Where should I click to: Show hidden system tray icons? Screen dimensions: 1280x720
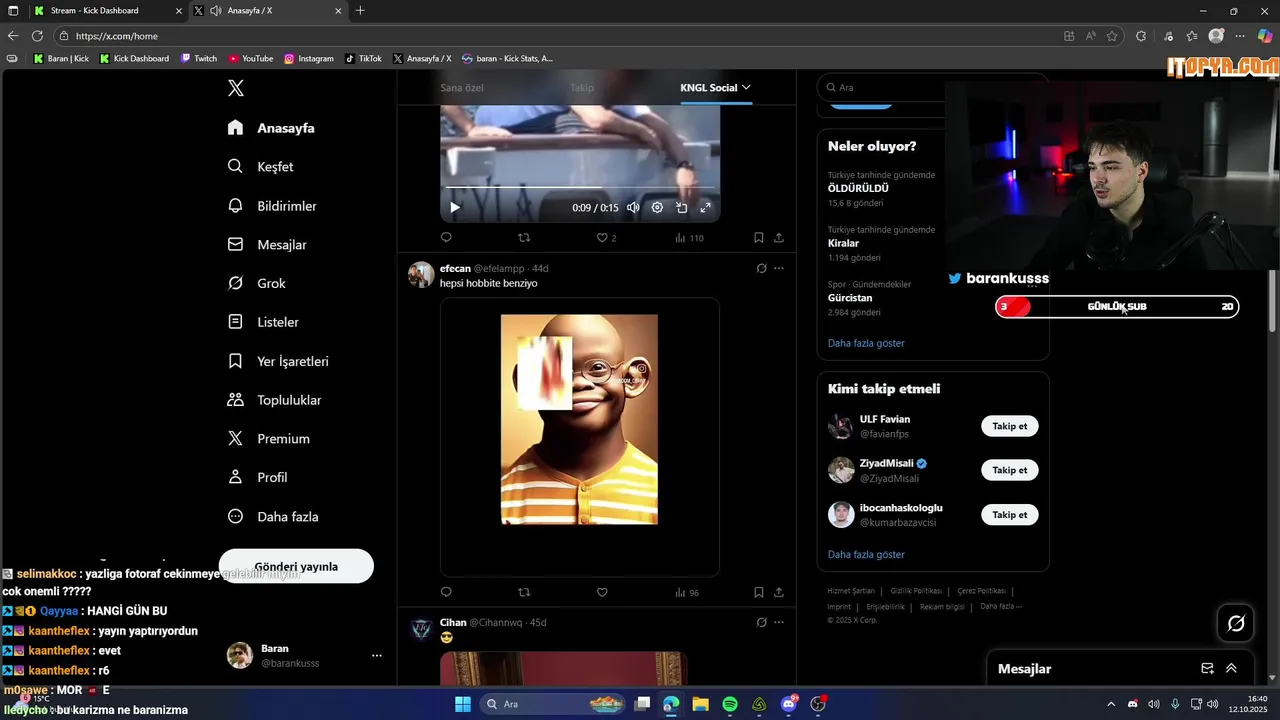coord(1110,704)
